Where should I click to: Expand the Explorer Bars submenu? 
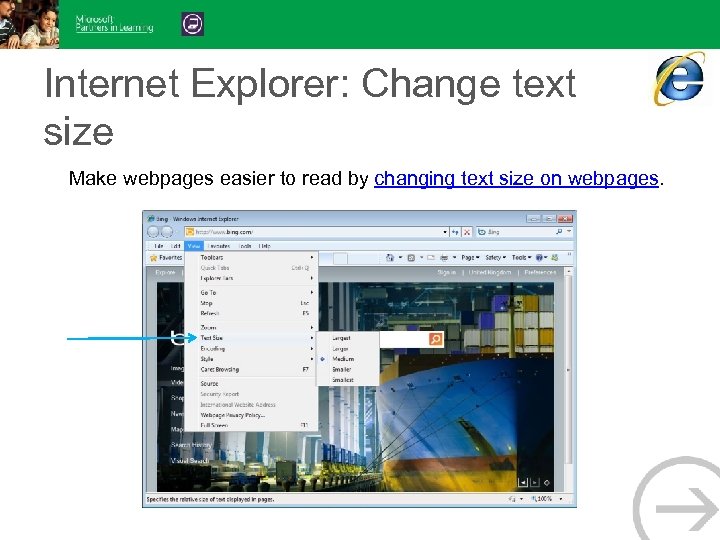[x=251, y=278]
